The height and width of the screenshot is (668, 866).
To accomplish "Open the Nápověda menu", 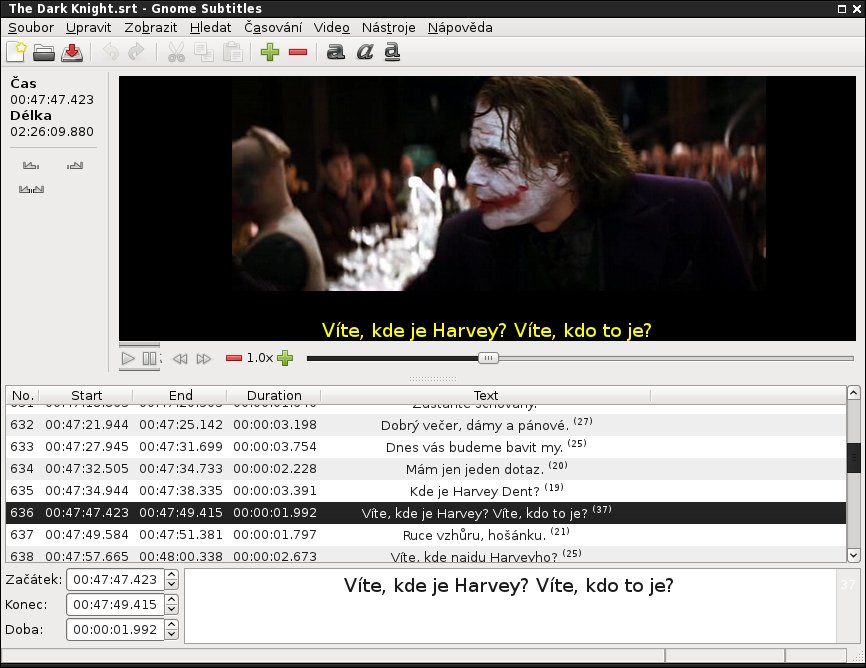I will (x=460, y=28).
